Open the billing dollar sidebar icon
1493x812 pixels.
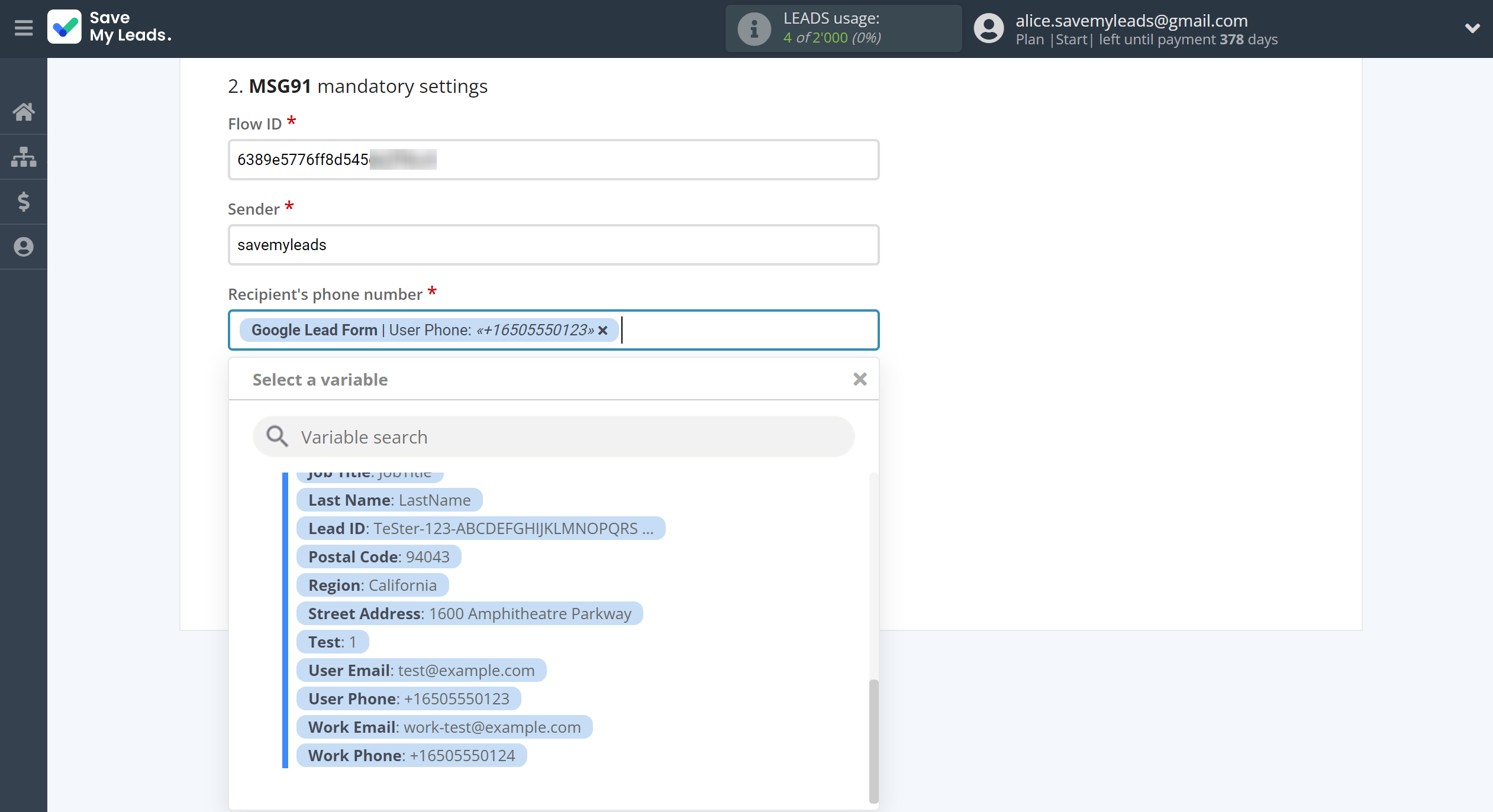click(24, 202)
